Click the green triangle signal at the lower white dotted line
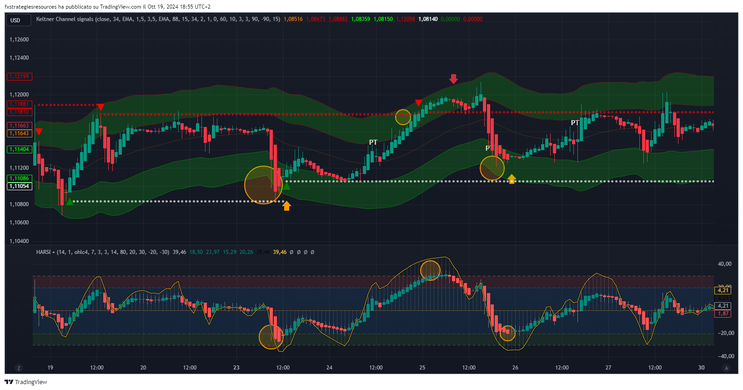The height and width of the screenshot is (390, 743). tap(70, 202)
